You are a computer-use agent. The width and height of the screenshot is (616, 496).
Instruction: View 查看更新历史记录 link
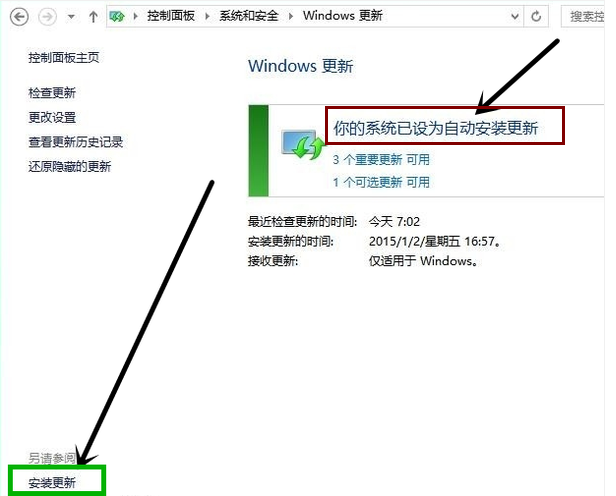[x=76, y=142]
